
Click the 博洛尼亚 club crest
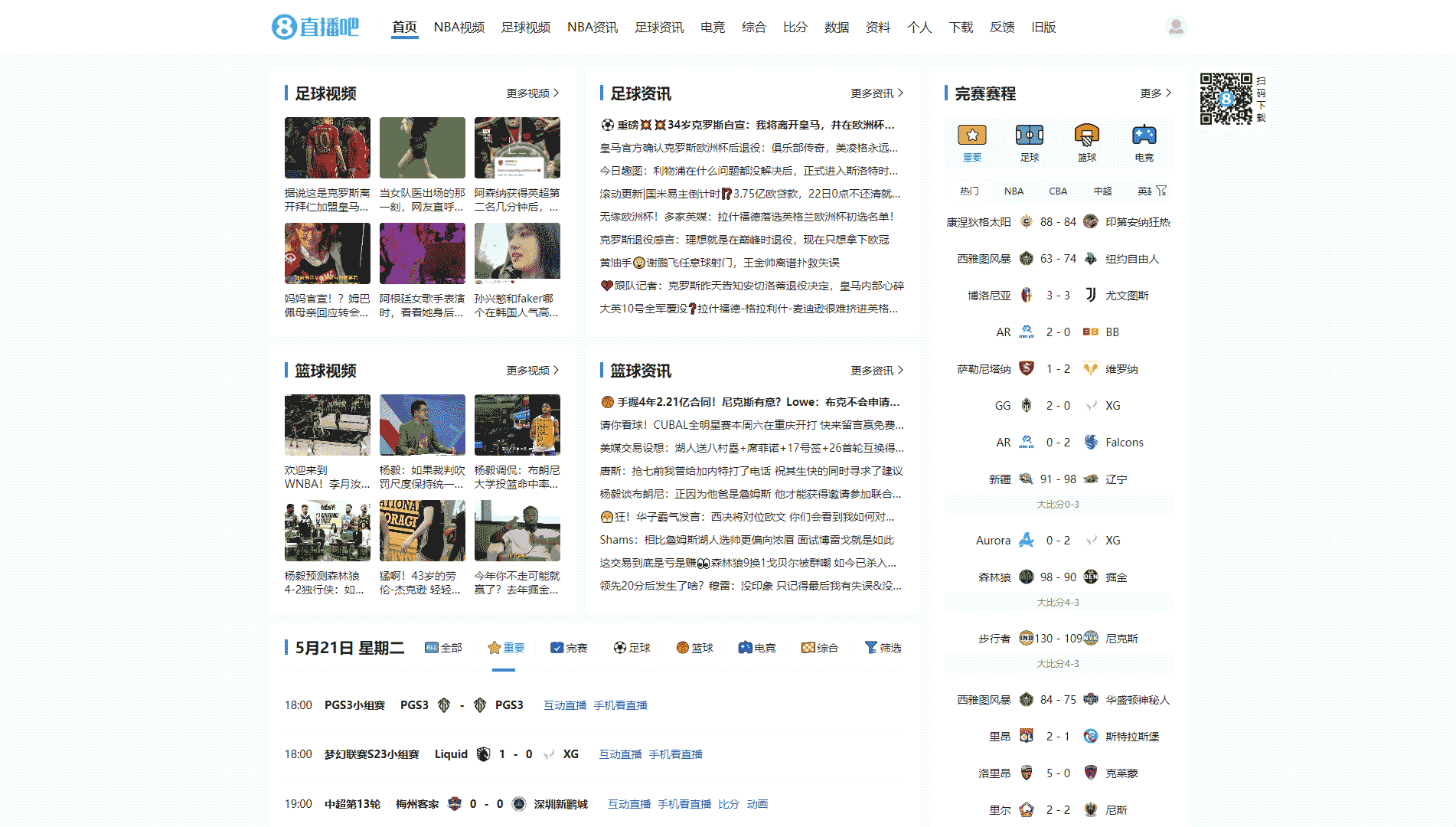pos(1027,296)
